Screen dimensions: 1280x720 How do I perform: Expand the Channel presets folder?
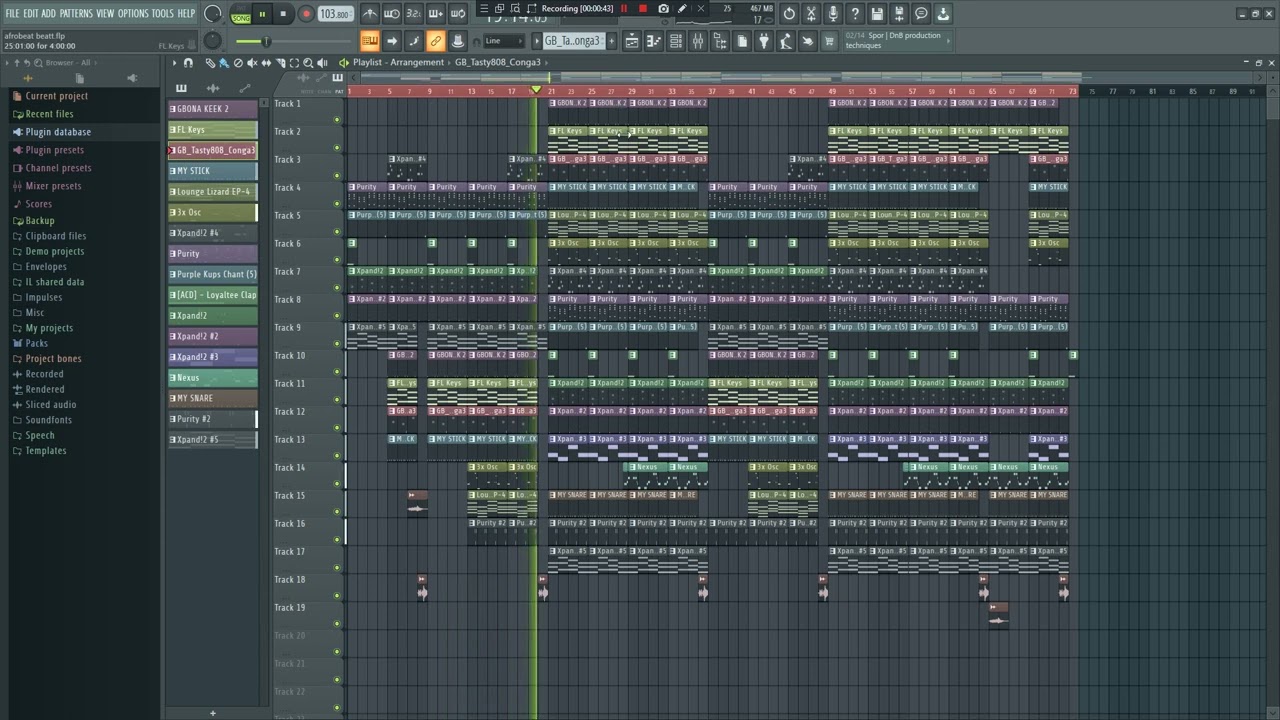(x=58, y=168)
